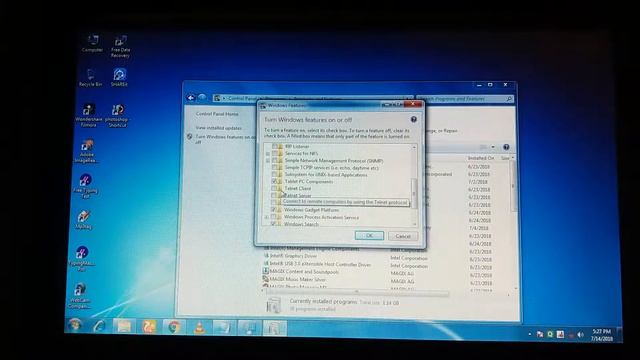The width and height of the screenshot is (640, 360).
Task: Click the horizontal scrollbar in the programs list
Action: 357,292
